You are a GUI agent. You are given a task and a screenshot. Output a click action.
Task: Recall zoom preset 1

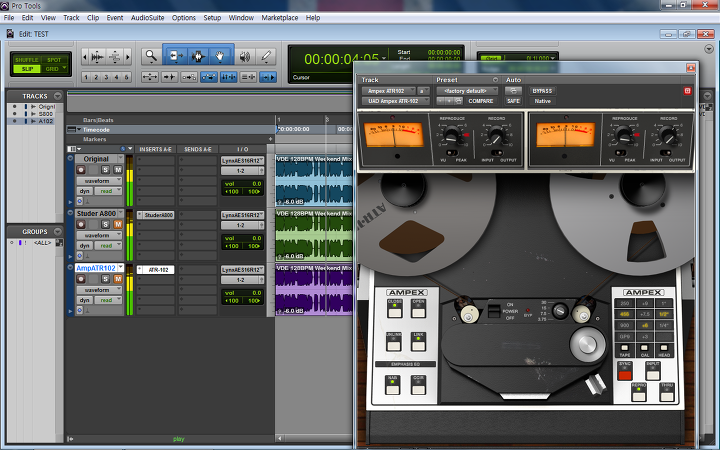[86, 77]
